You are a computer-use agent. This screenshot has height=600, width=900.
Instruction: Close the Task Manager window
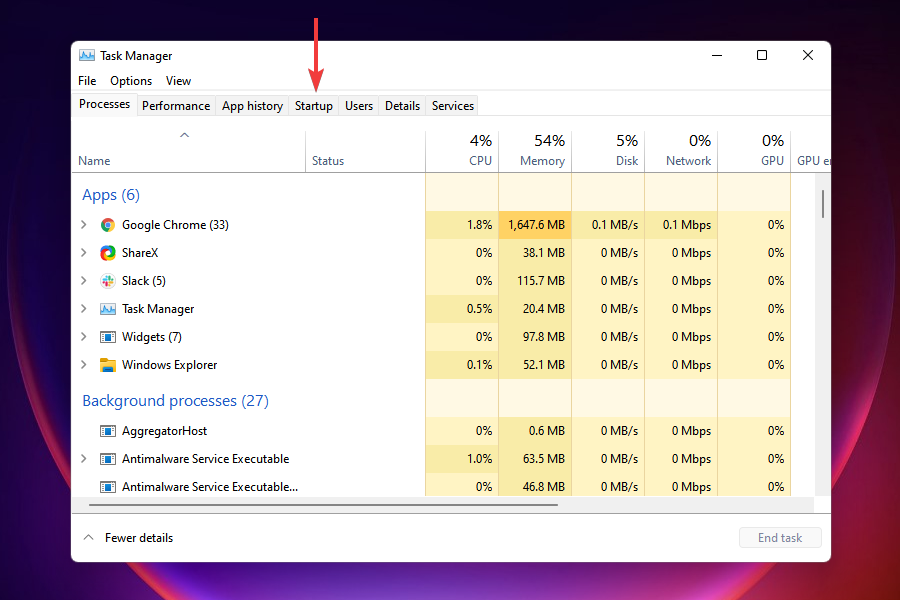point(808,55)
